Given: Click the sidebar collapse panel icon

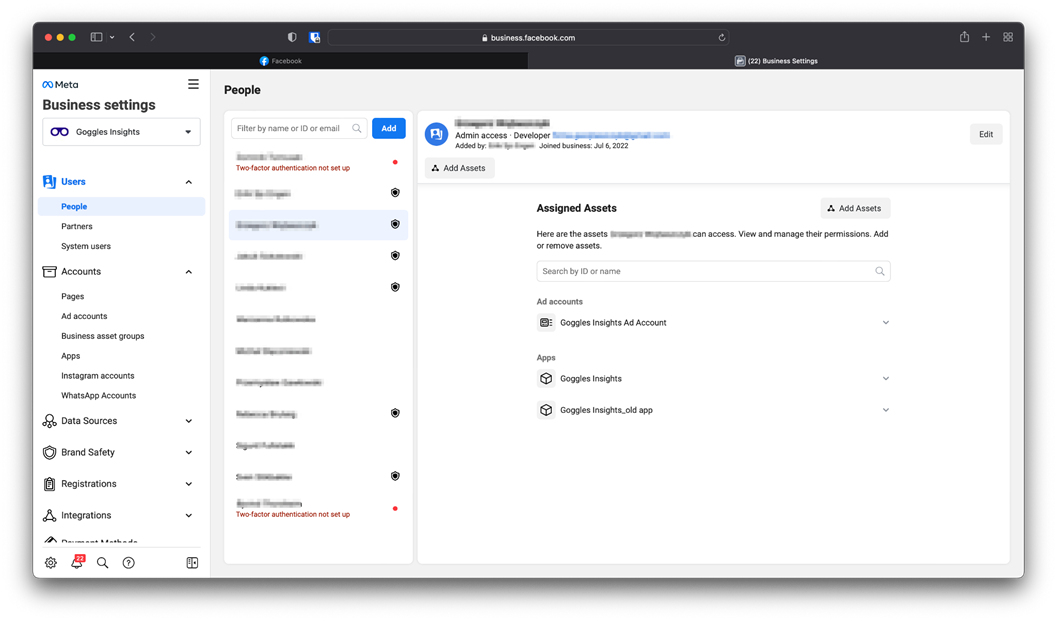Looking at the screenshot, I should point(192,563).
